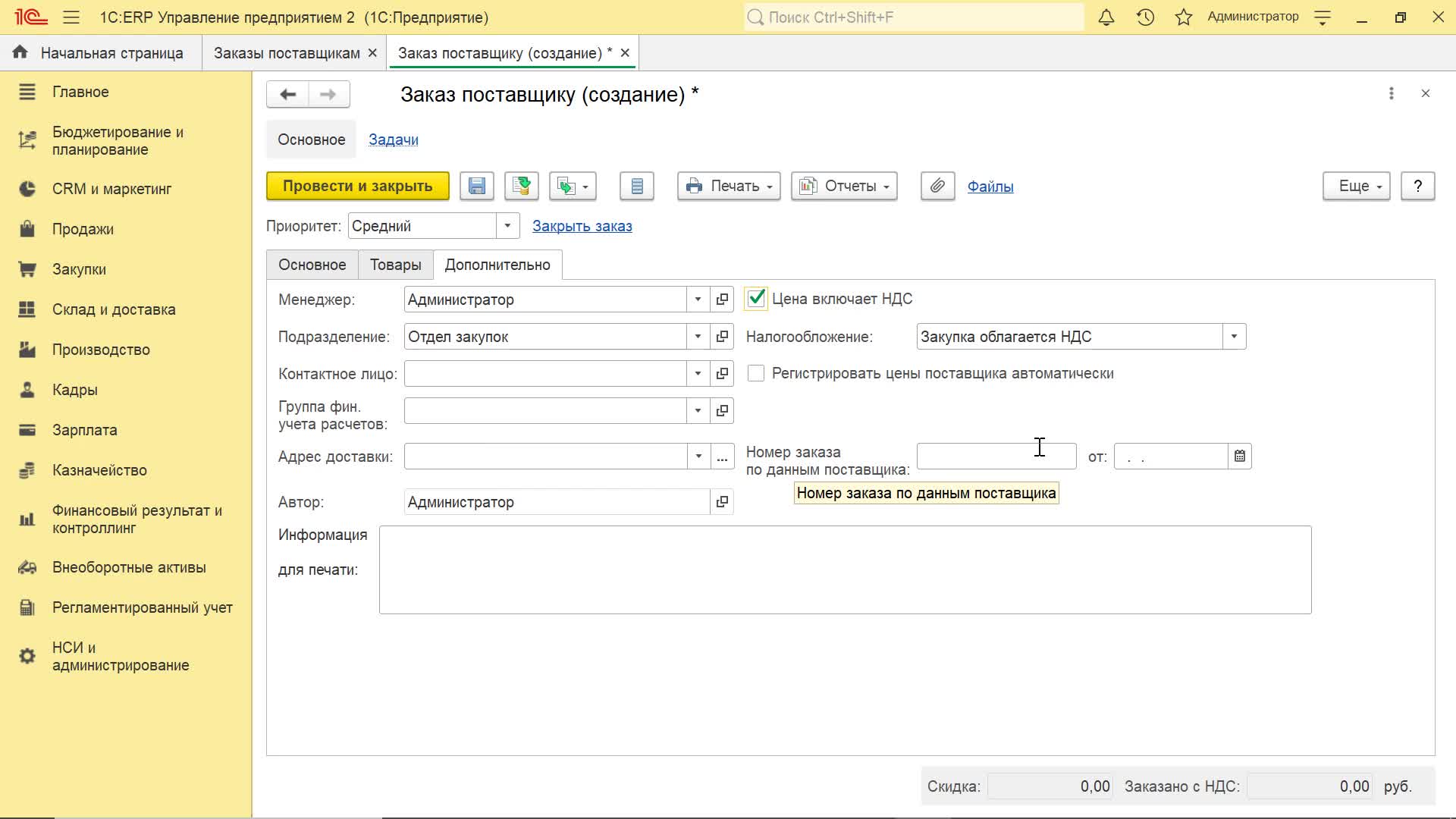Expand the Менеджер dropdown arrow
Image resolution: width=1456 pixels, height=819 pixels.
[x=698, y=300]
